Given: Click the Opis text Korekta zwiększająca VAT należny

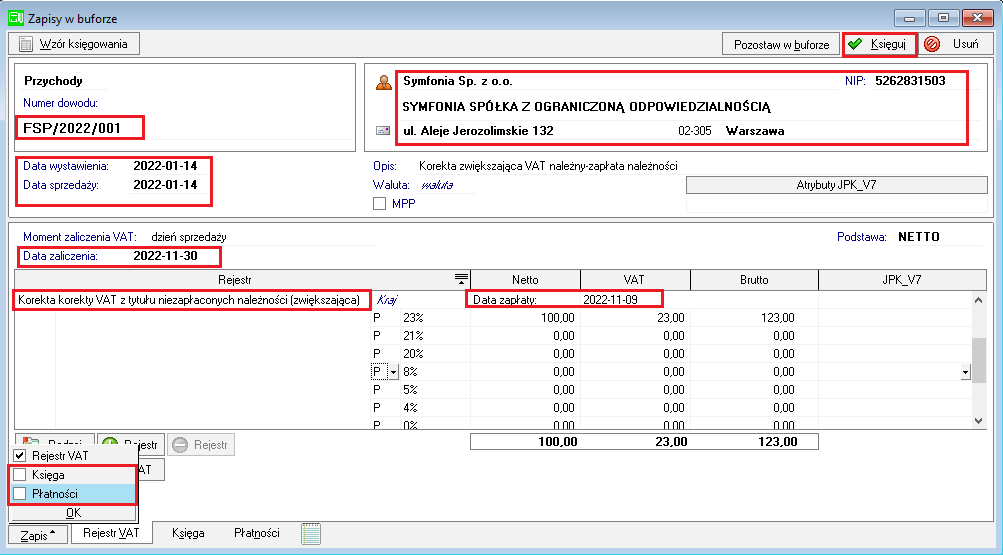Looking at the screenshot, I should pos(548,166).
